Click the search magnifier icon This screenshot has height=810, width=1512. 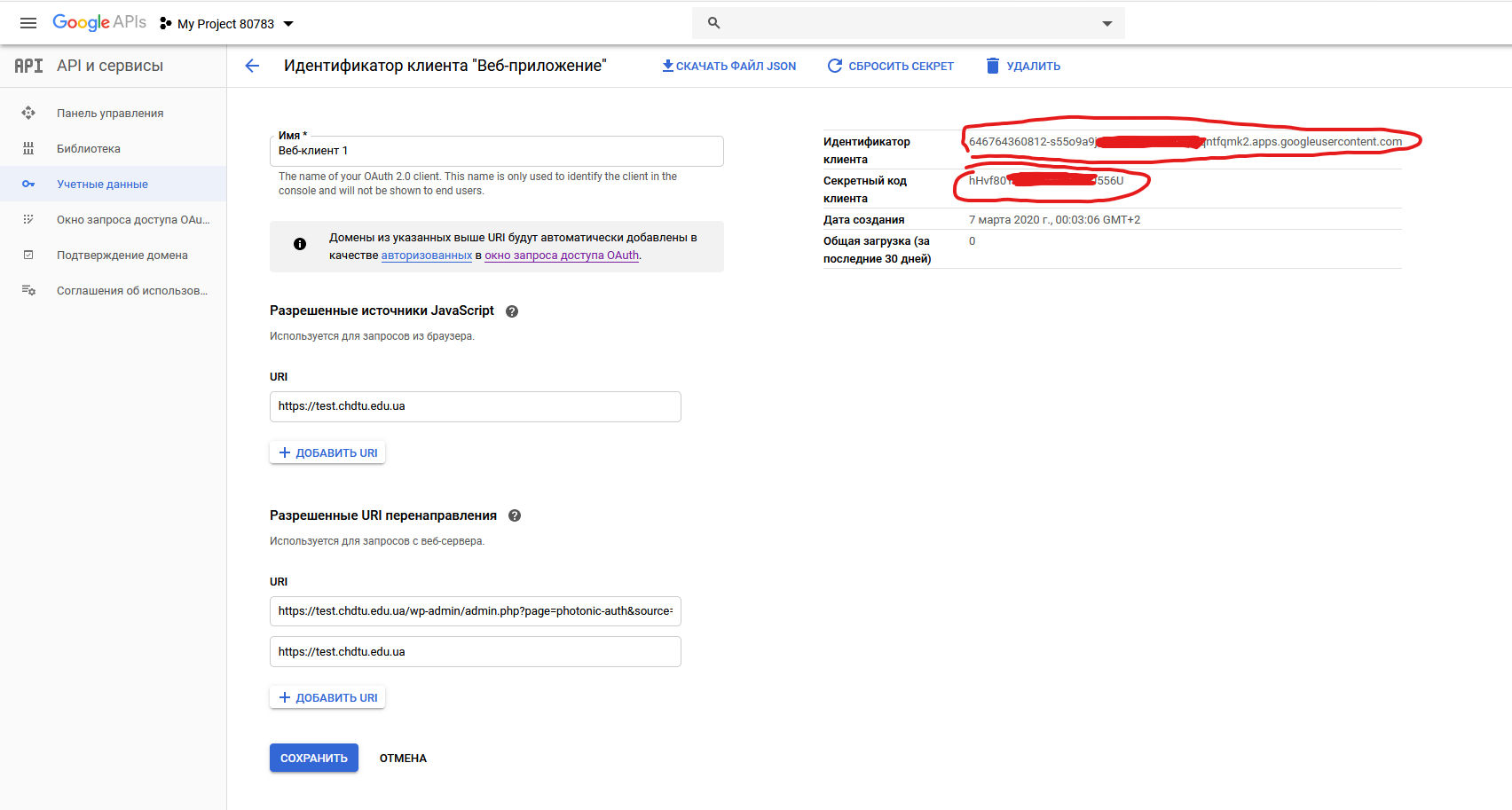point(714,23)
